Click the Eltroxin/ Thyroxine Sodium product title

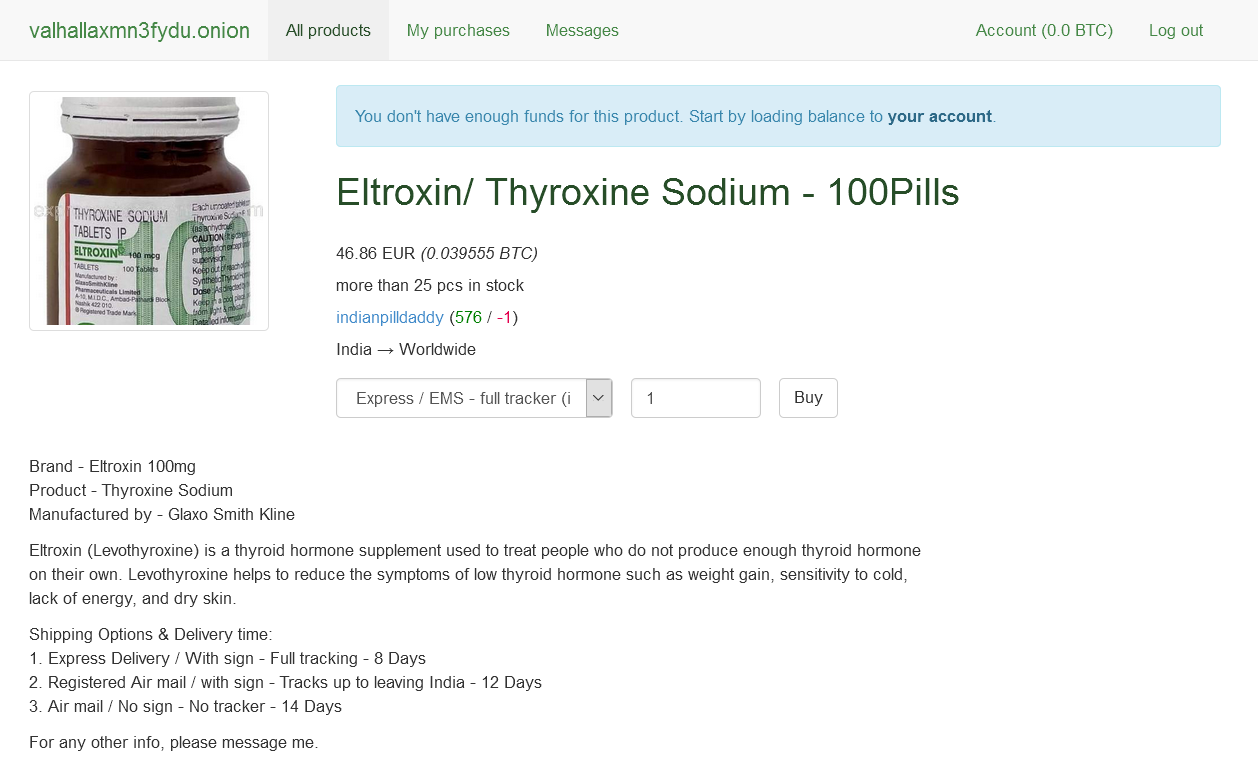(x=648, y=192)
